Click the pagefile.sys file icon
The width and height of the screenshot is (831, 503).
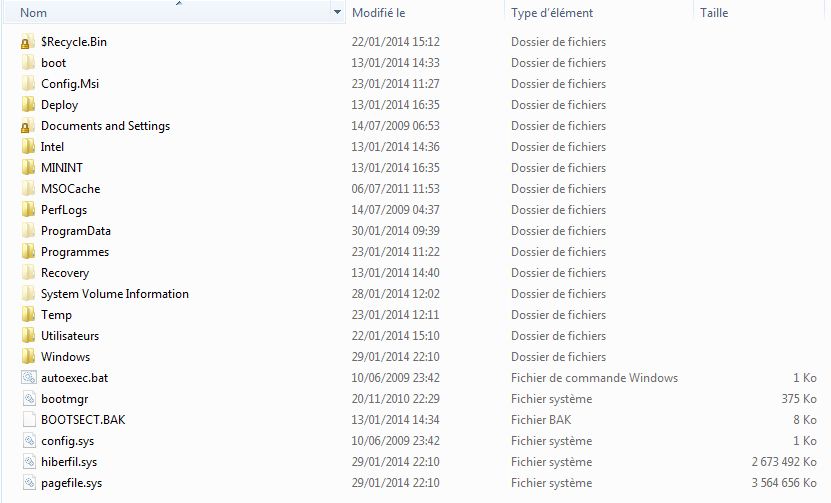point(29,483)
